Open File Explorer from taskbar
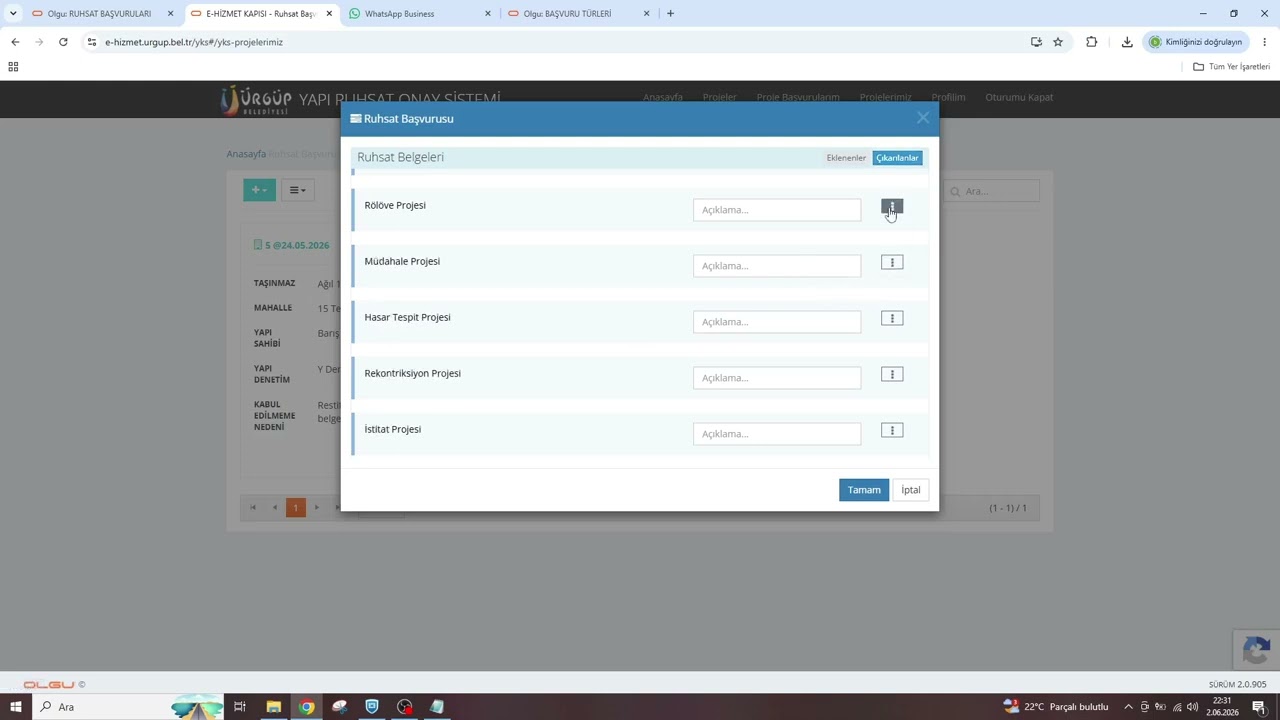 273,707
